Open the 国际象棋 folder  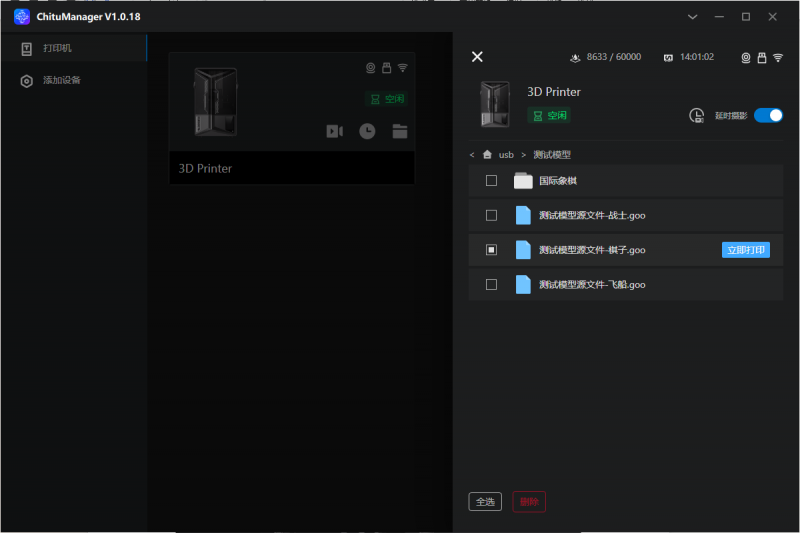click(558, 181)
